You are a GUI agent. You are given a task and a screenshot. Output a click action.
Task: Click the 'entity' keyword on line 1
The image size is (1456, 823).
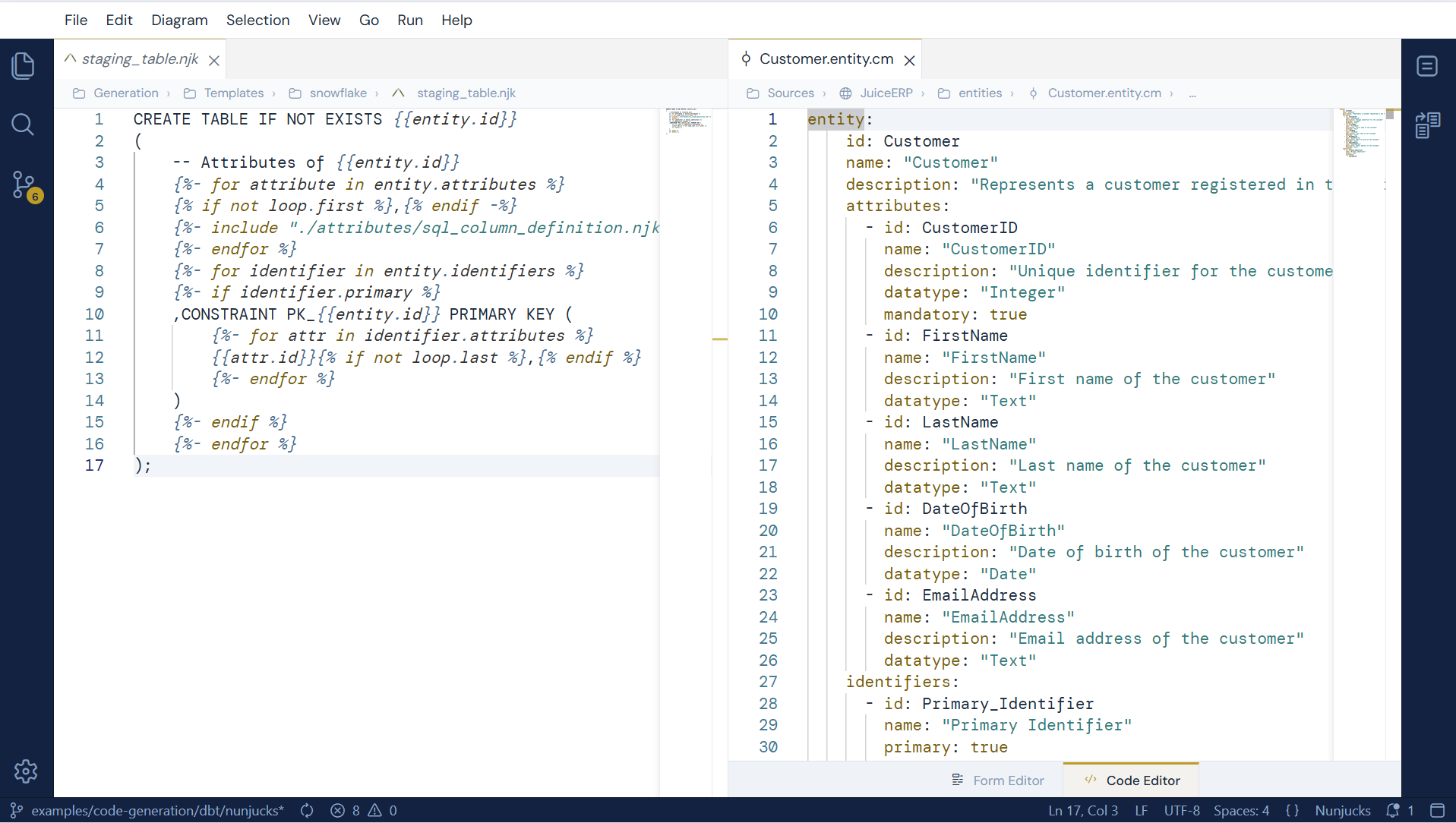point(835,119)
